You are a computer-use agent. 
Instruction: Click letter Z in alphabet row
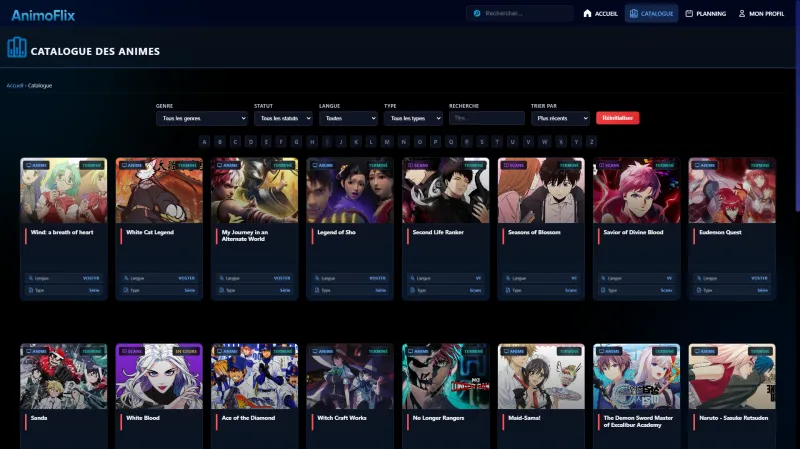pos(591,142)
